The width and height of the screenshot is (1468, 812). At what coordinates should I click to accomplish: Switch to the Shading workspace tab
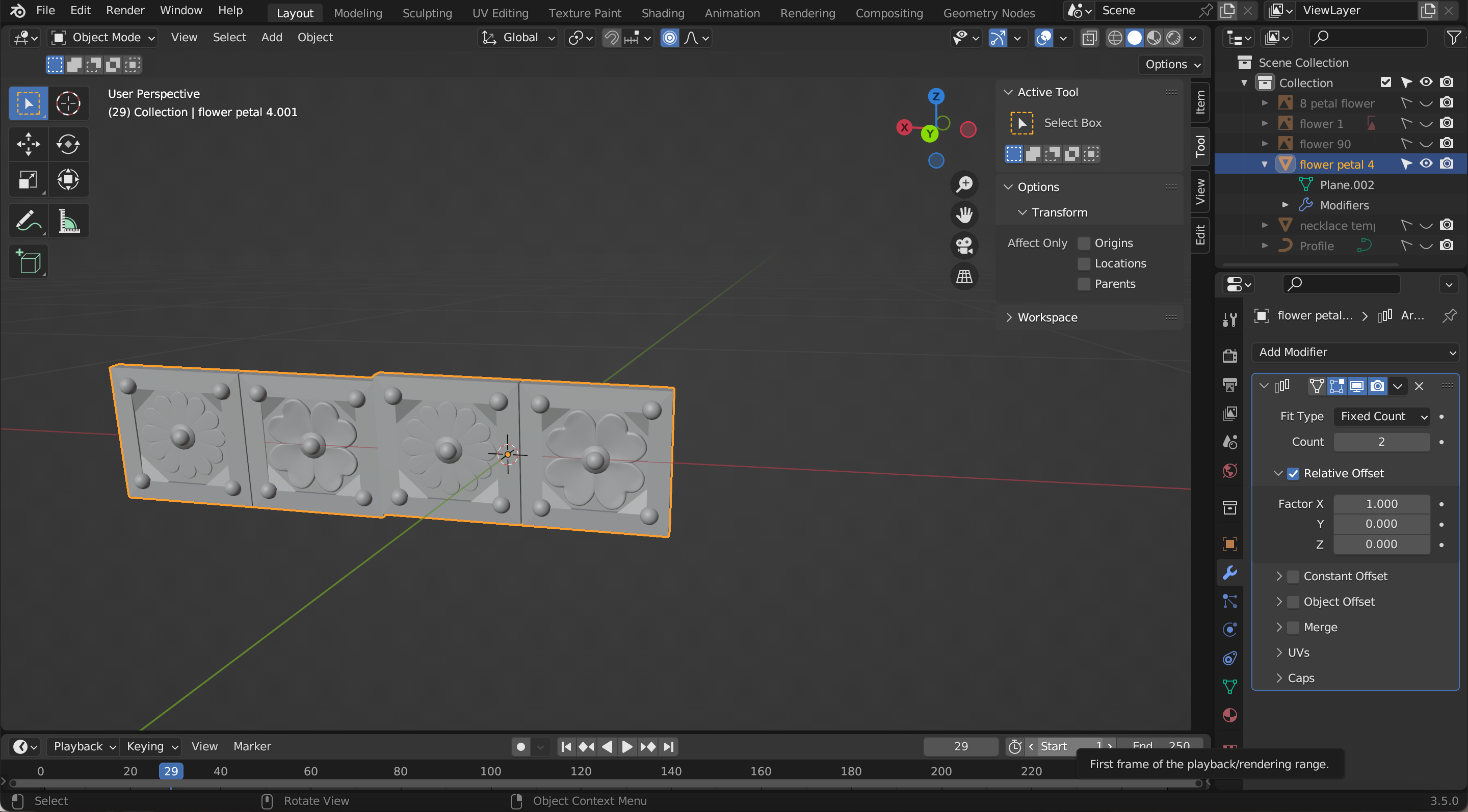tap(663, 13)
